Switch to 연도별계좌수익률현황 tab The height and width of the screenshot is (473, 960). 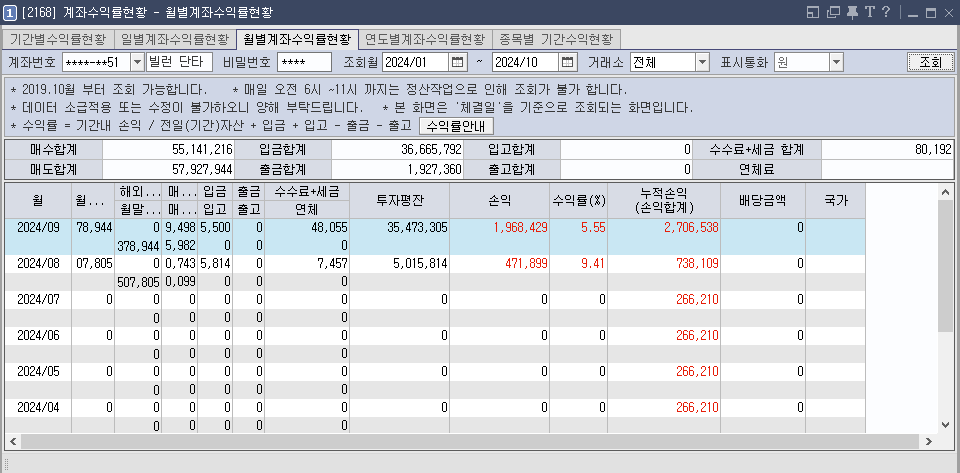[425, 39]
